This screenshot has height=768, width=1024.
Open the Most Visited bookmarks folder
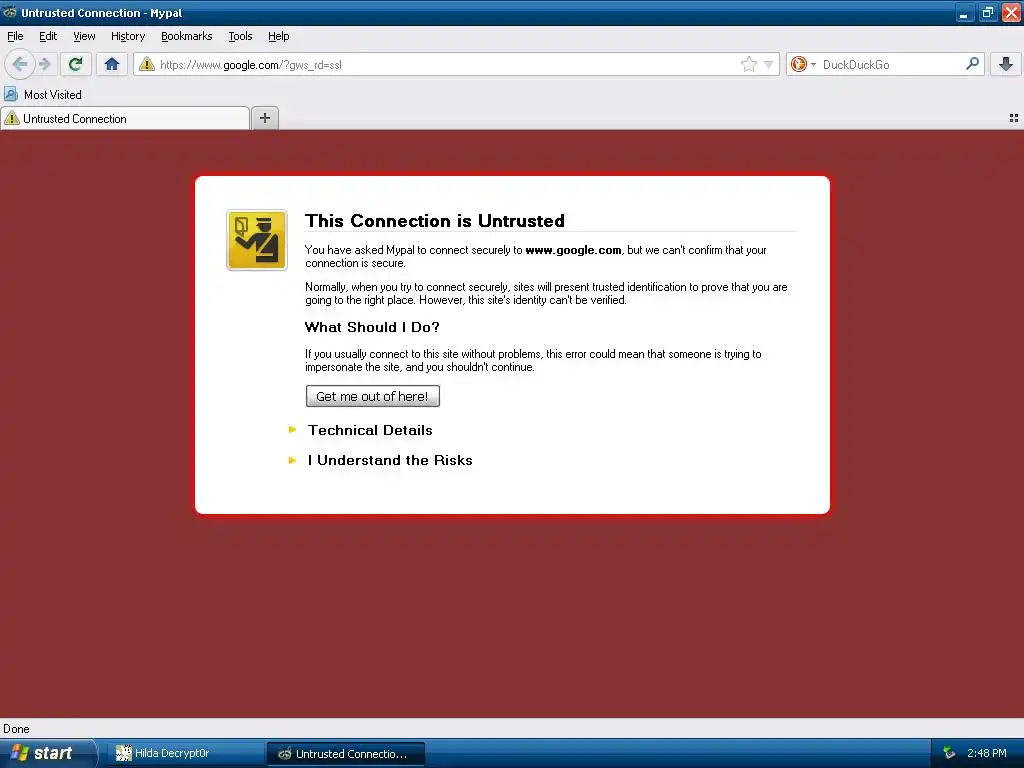click(44, 95)
